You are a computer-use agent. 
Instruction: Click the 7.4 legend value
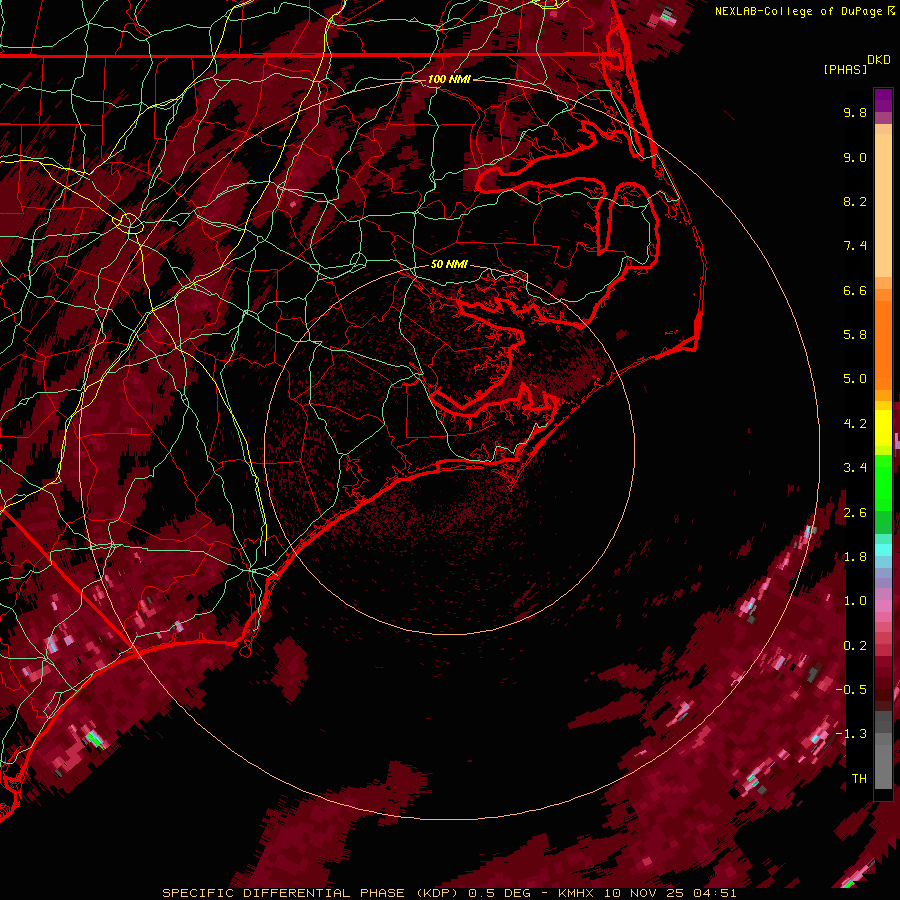point(855,246)
